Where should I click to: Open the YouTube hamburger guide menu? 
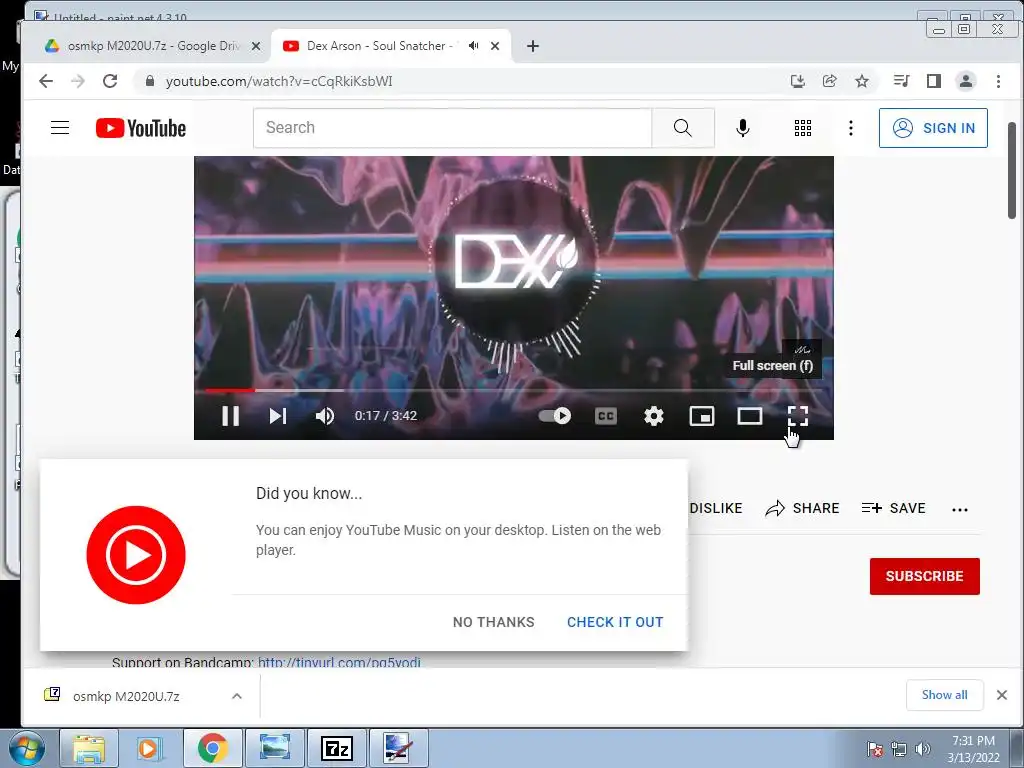tap(60, 127)
